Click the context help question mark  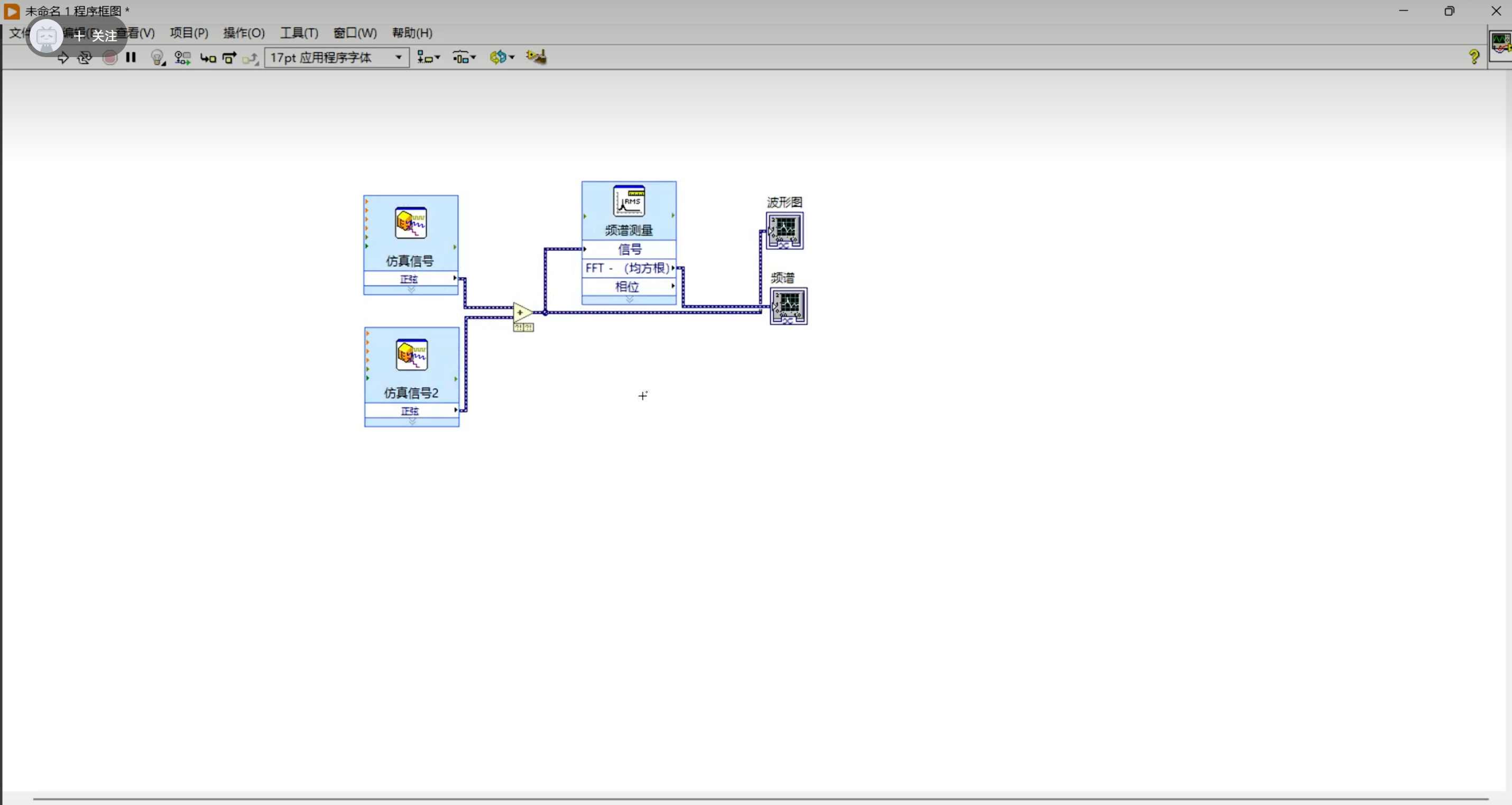tap(1474, 57)
